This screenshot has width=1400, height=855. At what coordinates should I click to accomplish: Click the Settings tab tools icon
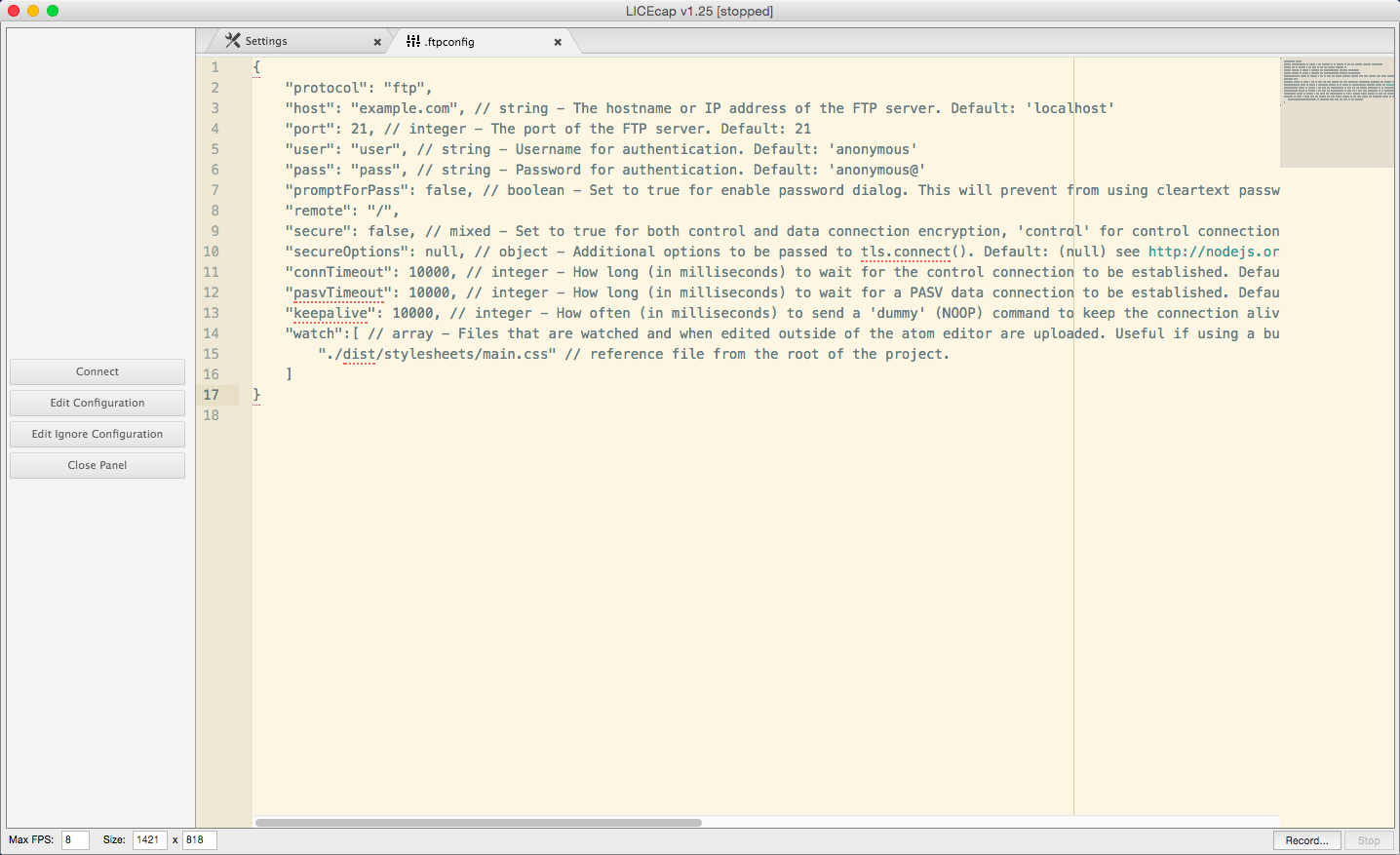click(x=233, y=41)
